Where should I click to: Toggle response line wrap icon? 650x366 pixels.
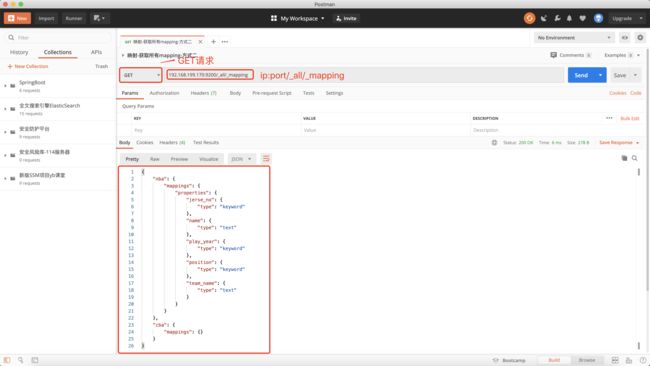[x=266, y=159]
